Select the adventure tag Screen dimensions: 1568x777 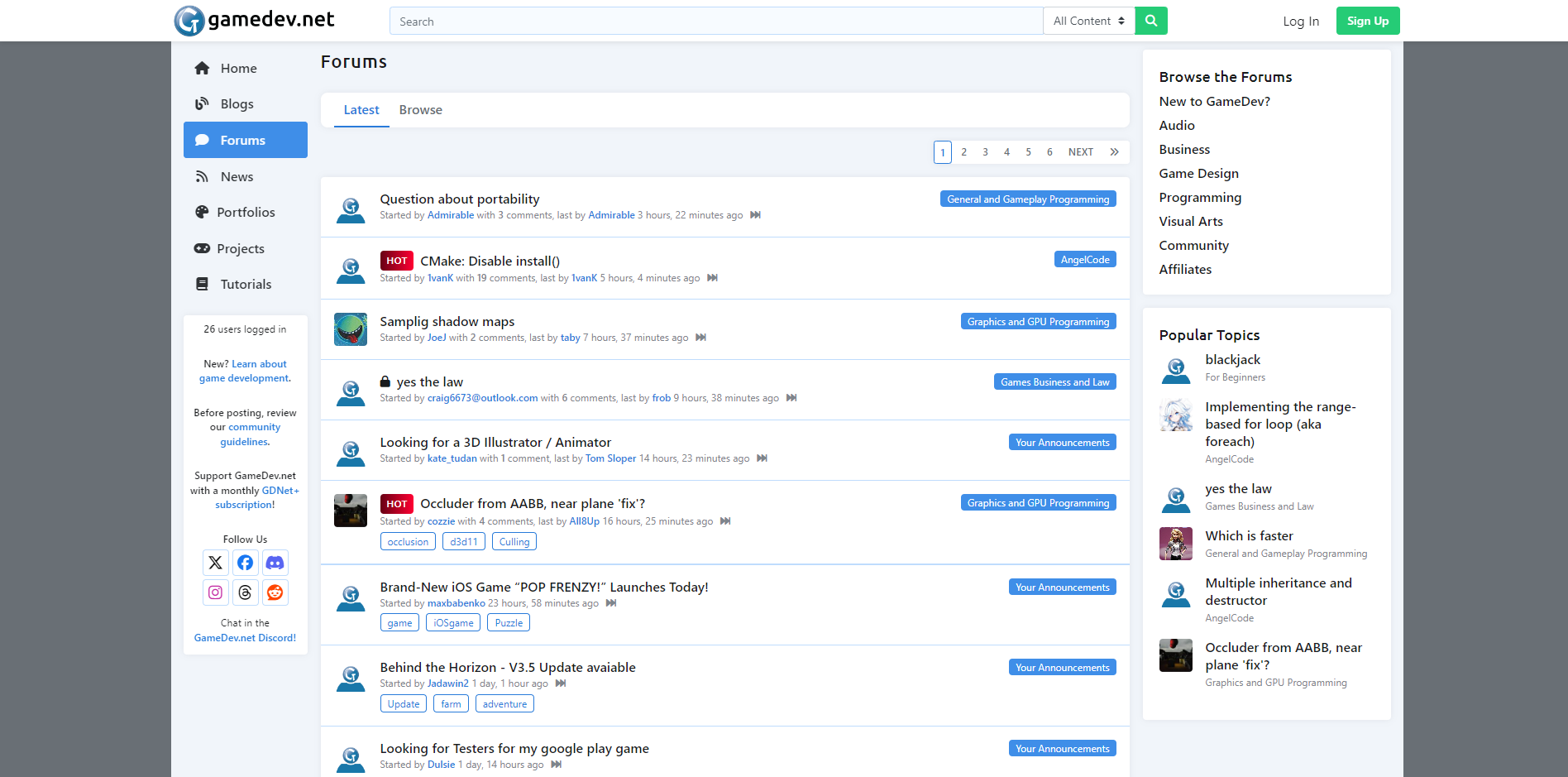504,704
